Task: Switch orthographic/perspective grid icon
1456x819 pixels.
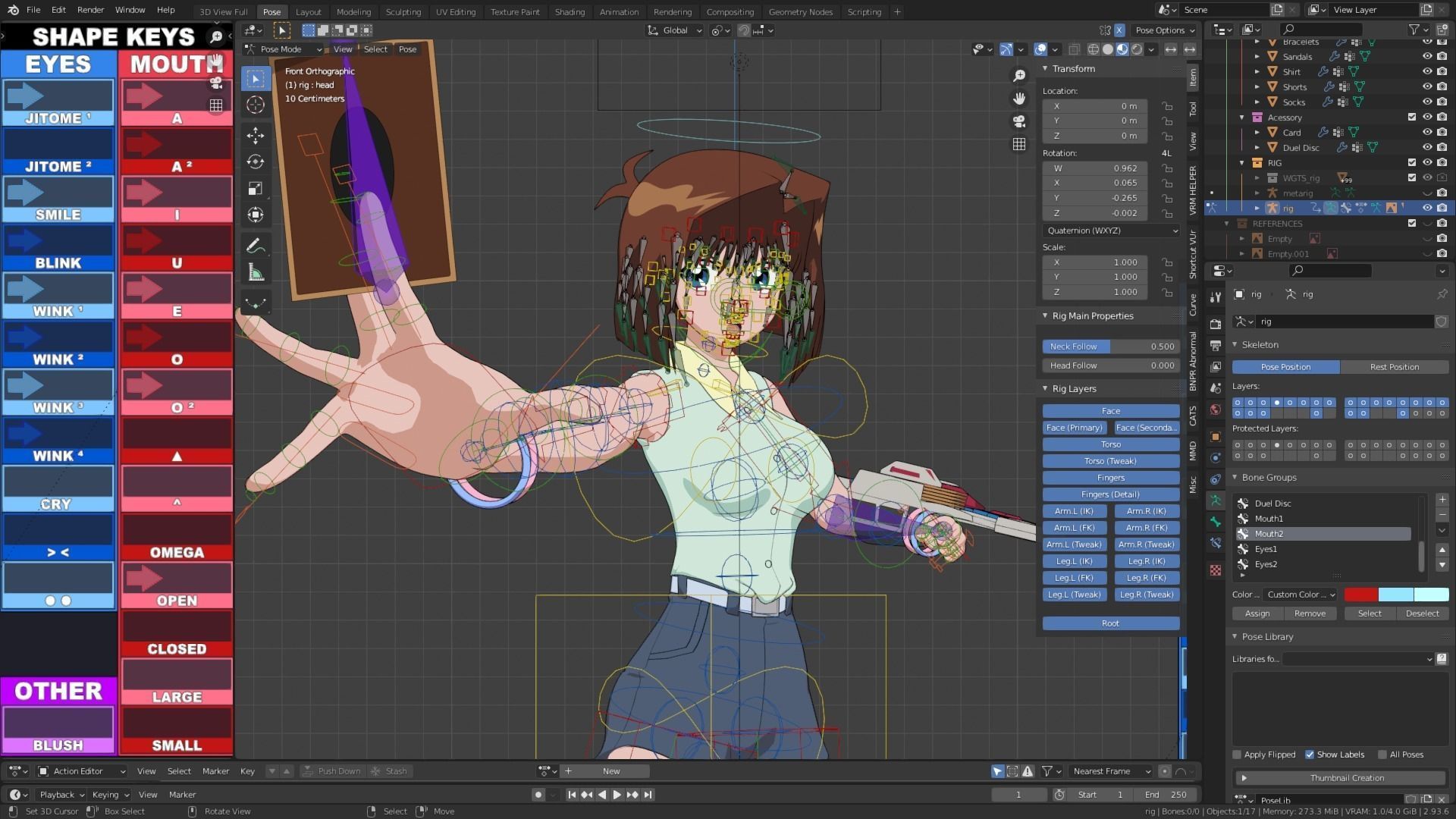Action: pos(1019,144)
